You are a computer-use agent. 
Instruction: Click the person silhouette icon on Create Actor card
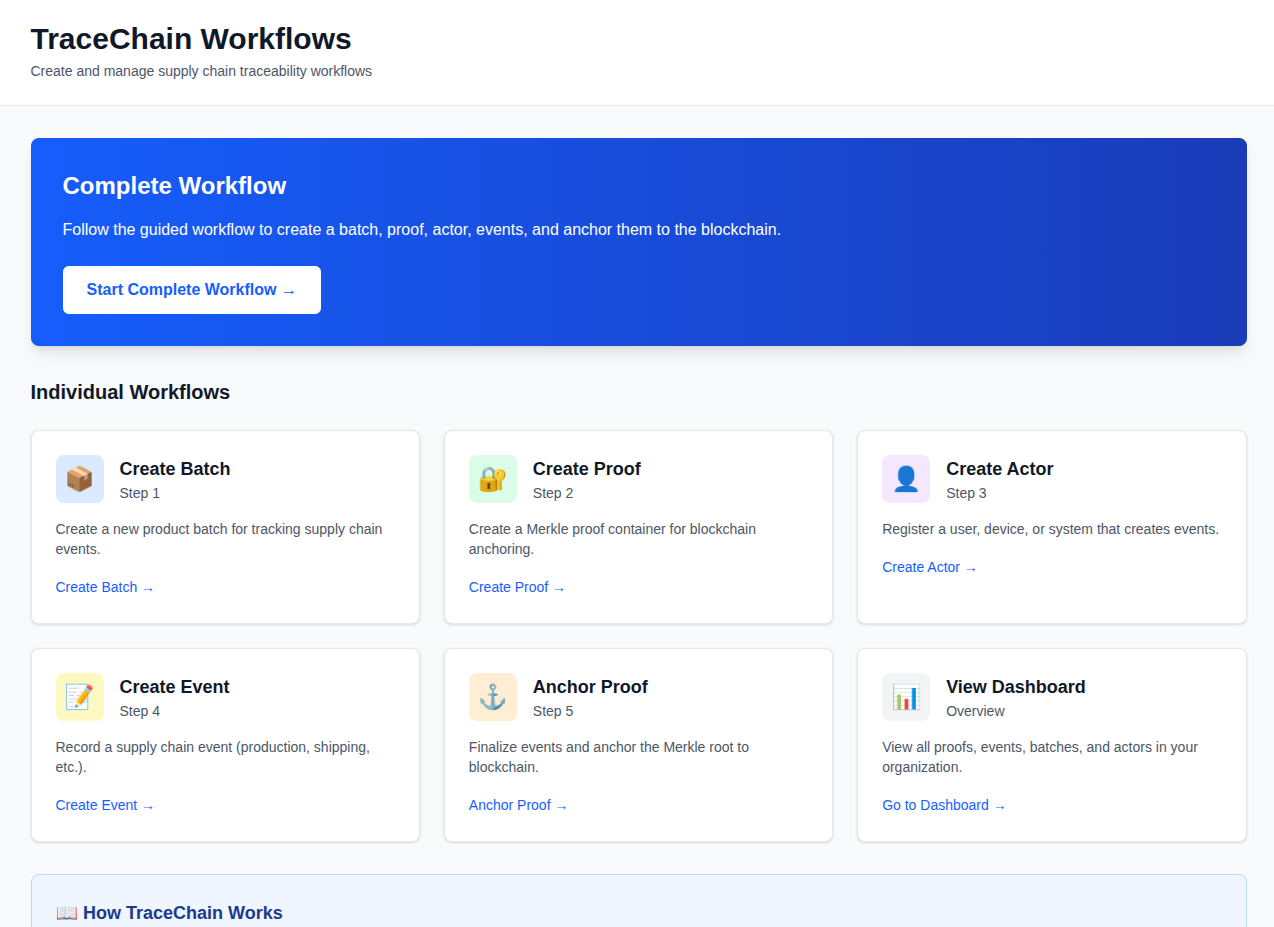[x=906, y=479]
